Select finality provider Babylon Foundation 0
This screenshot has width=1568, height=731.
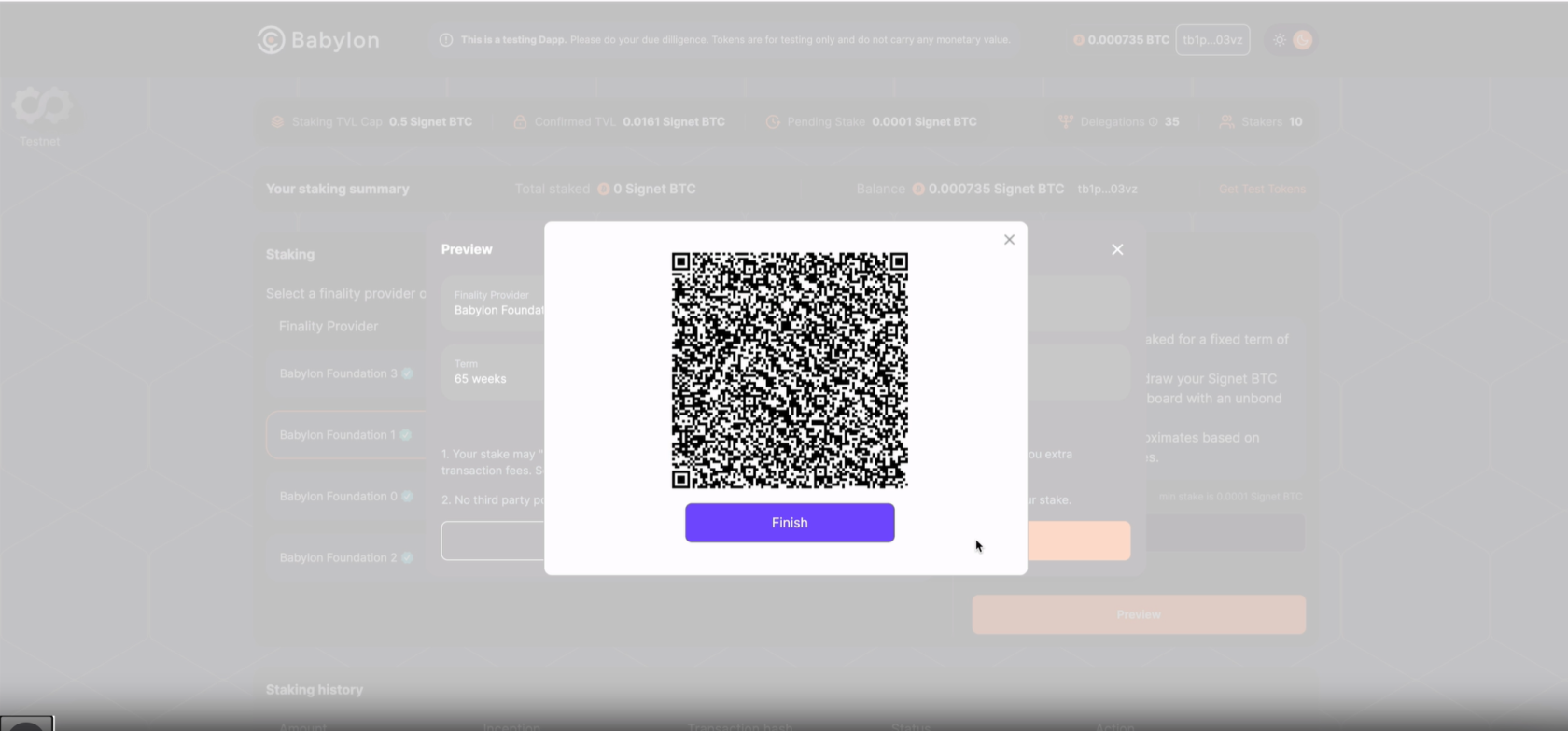(346, 497)
